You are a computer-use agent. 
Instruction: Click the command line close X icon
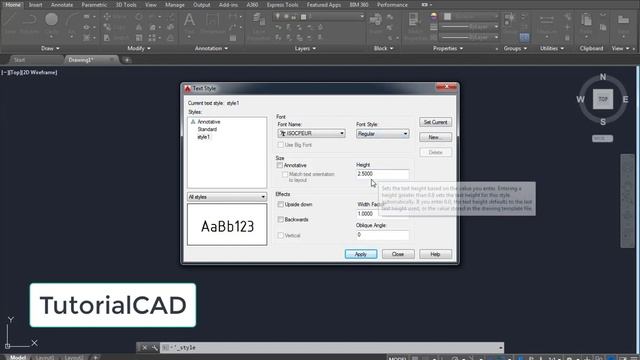pos(144,348)
